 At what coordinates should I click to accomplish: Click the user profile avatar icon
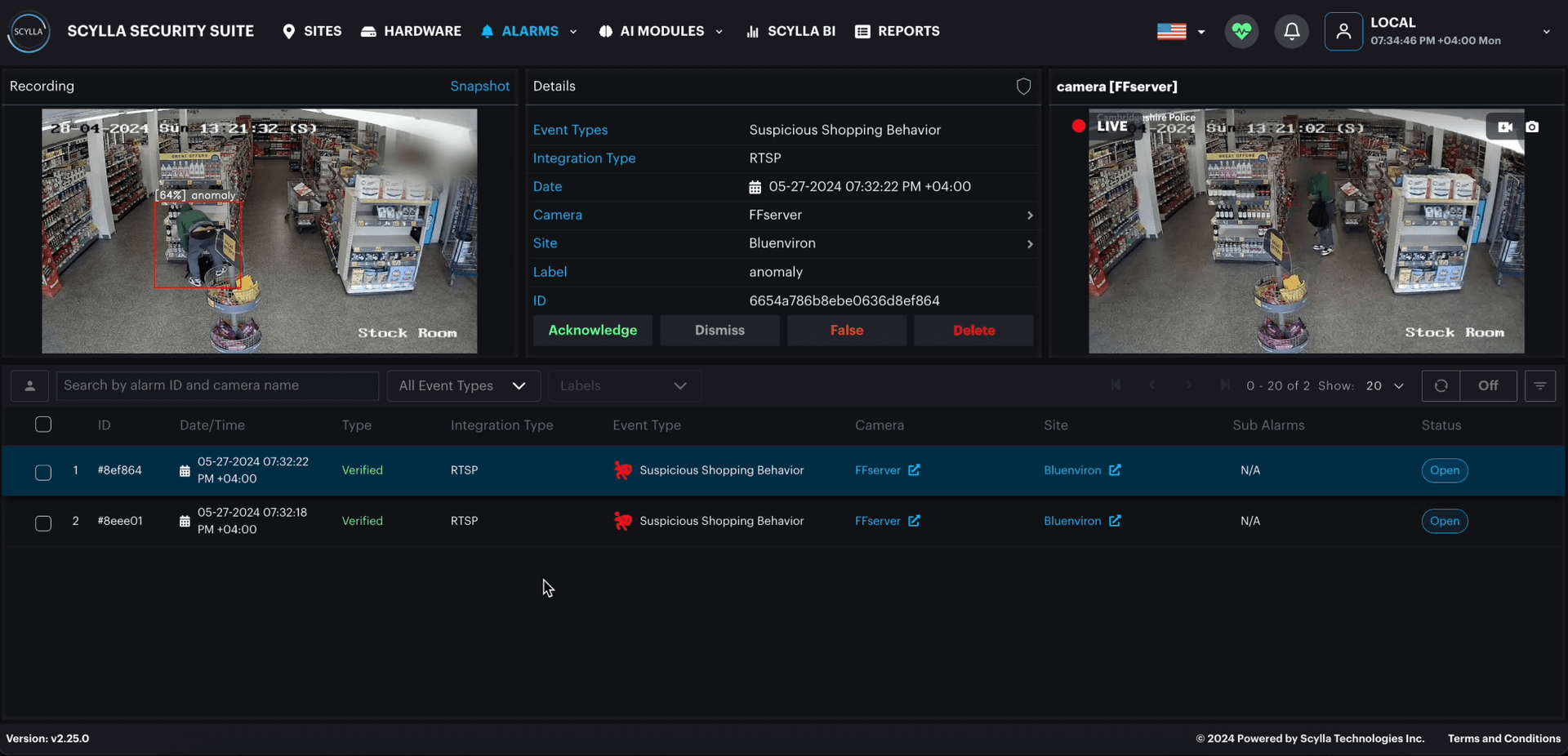(x=1343, y=32)
